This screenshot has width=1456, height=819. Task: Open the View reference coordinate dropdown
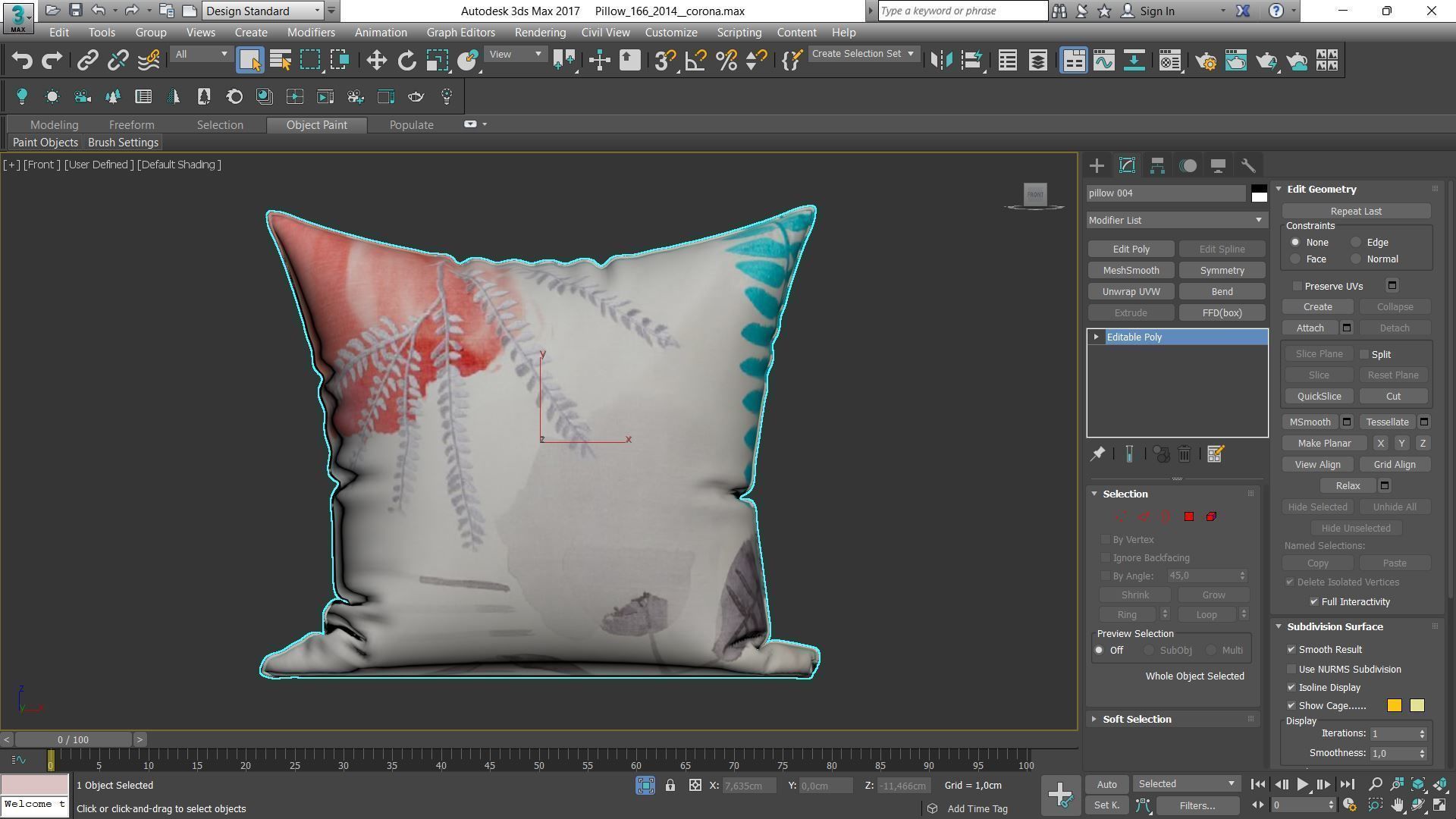click(x=516, y=54)
